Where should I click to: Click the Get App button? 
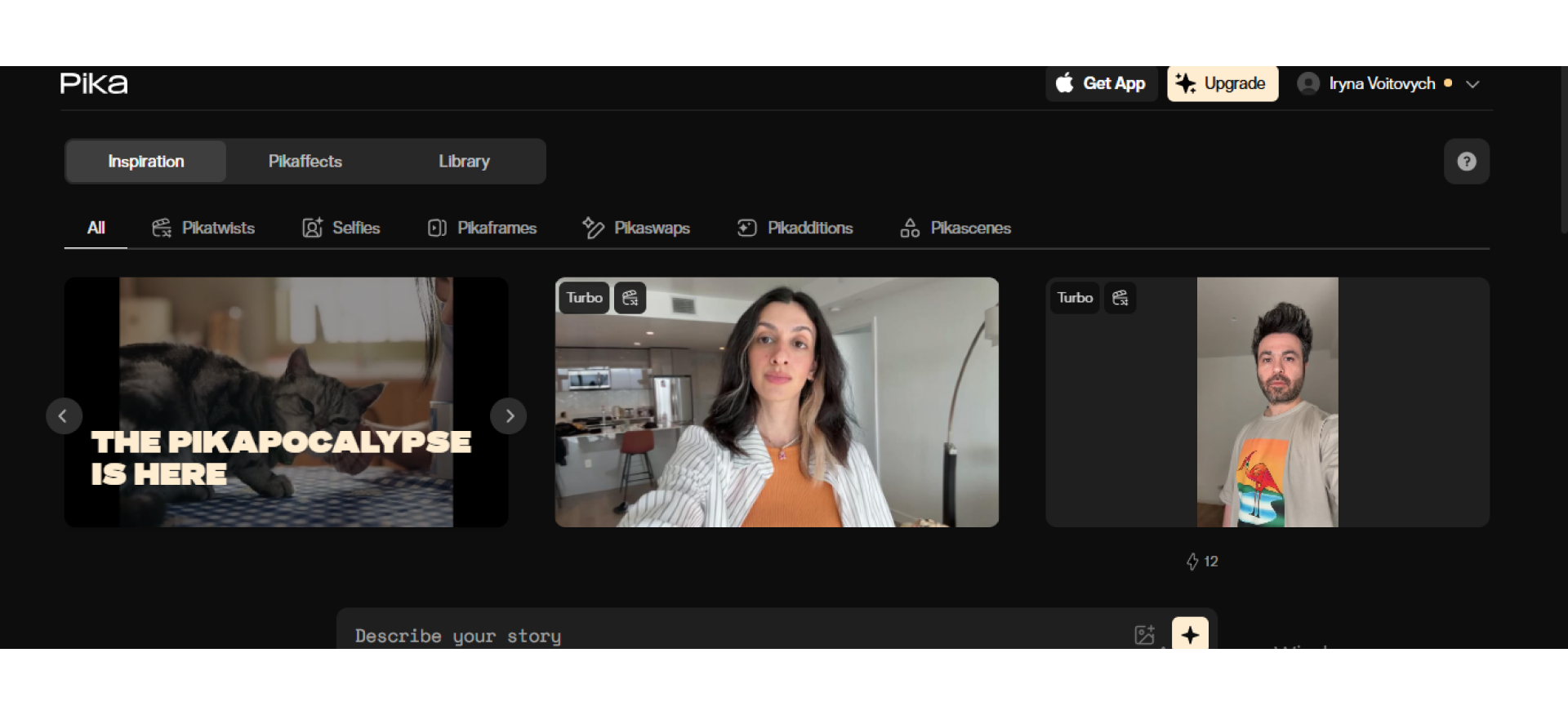tap(1101, 83)
